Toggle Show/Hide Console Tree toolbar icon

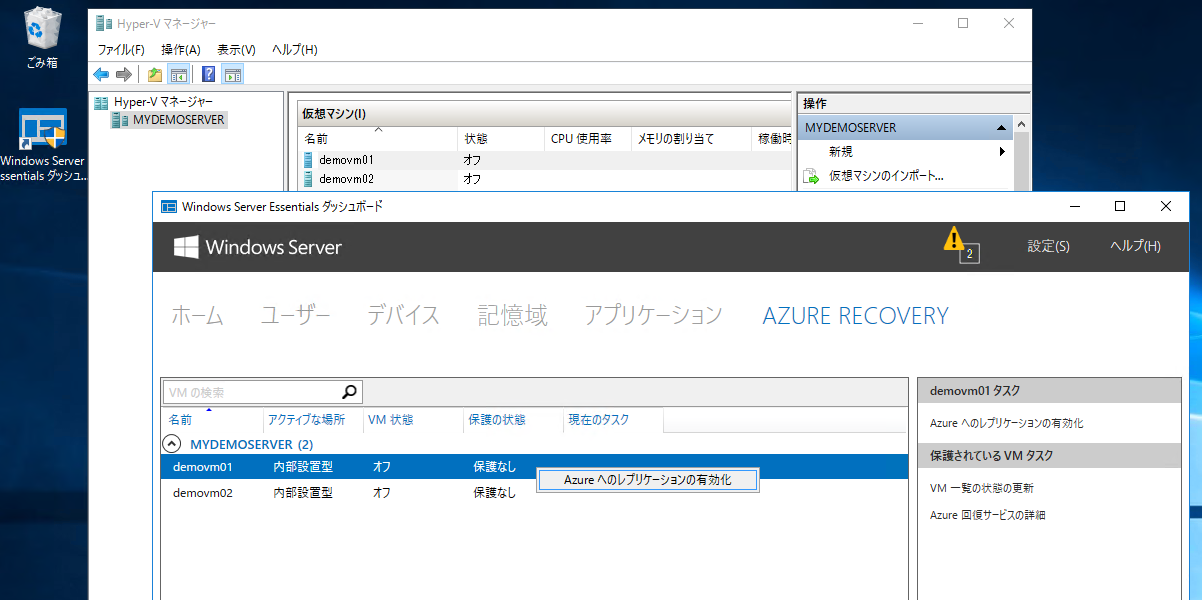pos(179,74)
